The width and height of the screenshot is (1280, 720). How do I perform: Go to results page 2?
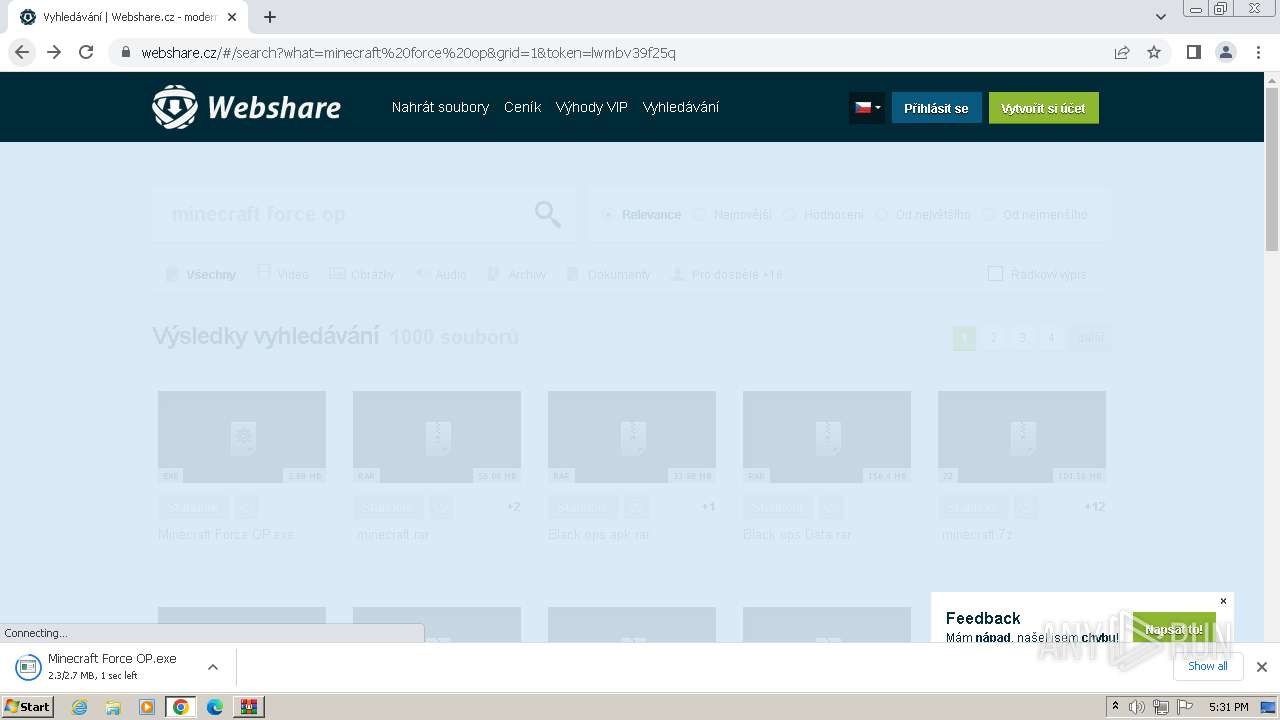coord(993,338)
